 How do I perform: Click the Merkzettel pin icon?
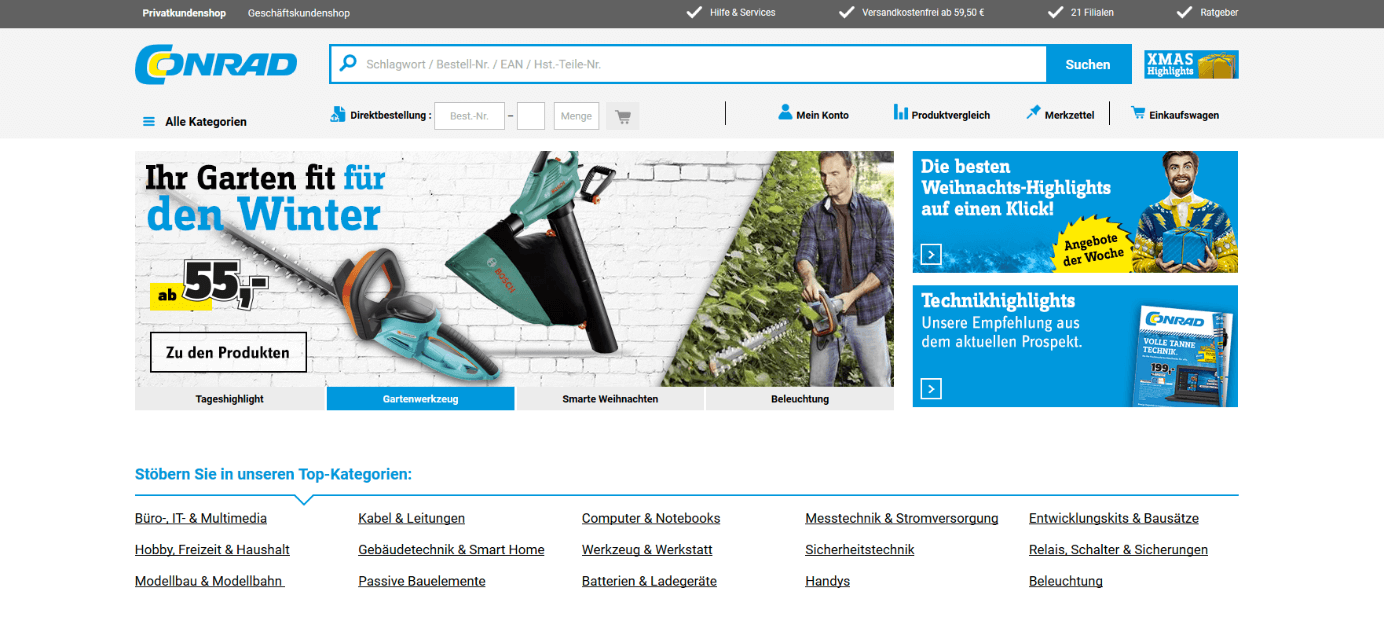(x=1033, y=112)
